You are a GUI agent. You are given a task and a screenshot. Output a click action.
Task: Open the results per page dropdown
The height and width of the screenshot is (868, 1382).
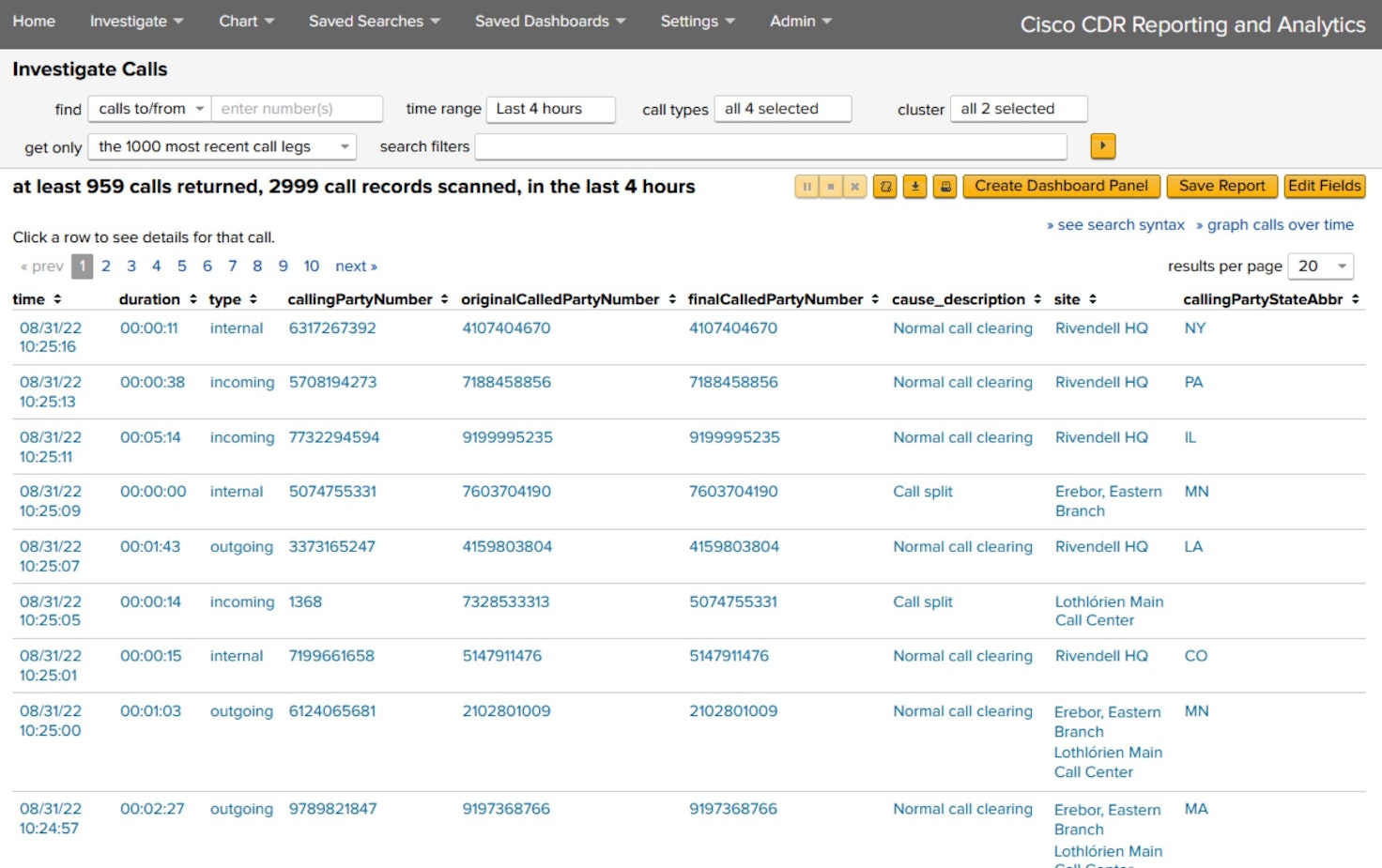point(1320,266)
